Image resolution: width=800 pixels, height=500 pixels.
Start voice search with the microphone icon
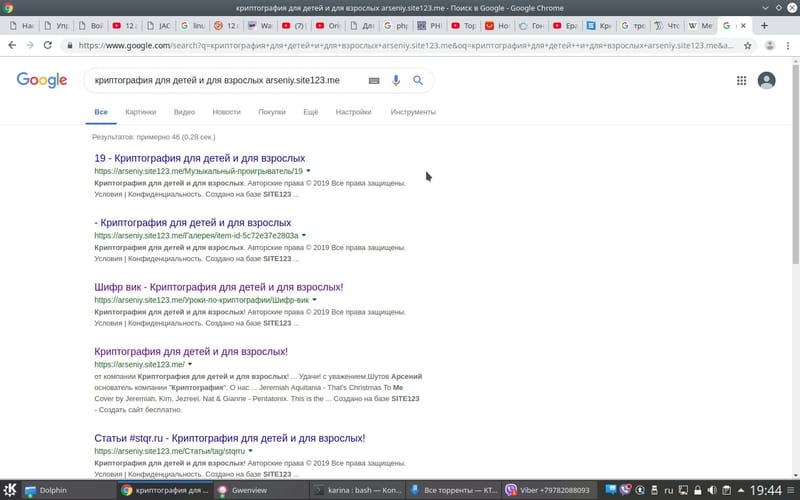[396, 80]
